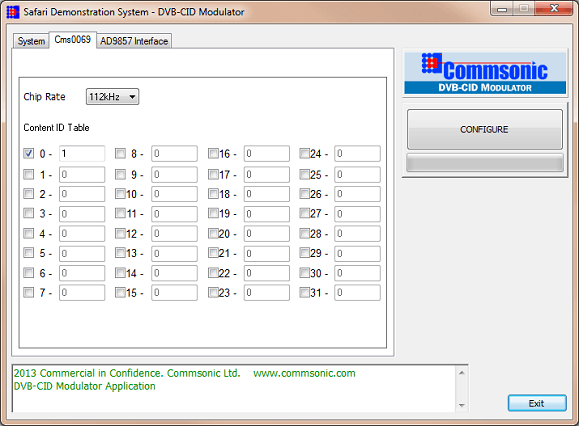Screen dimensions: 579x426
Task: Enable Content ID entry 23 checkbox
Action: pos(213,292)
